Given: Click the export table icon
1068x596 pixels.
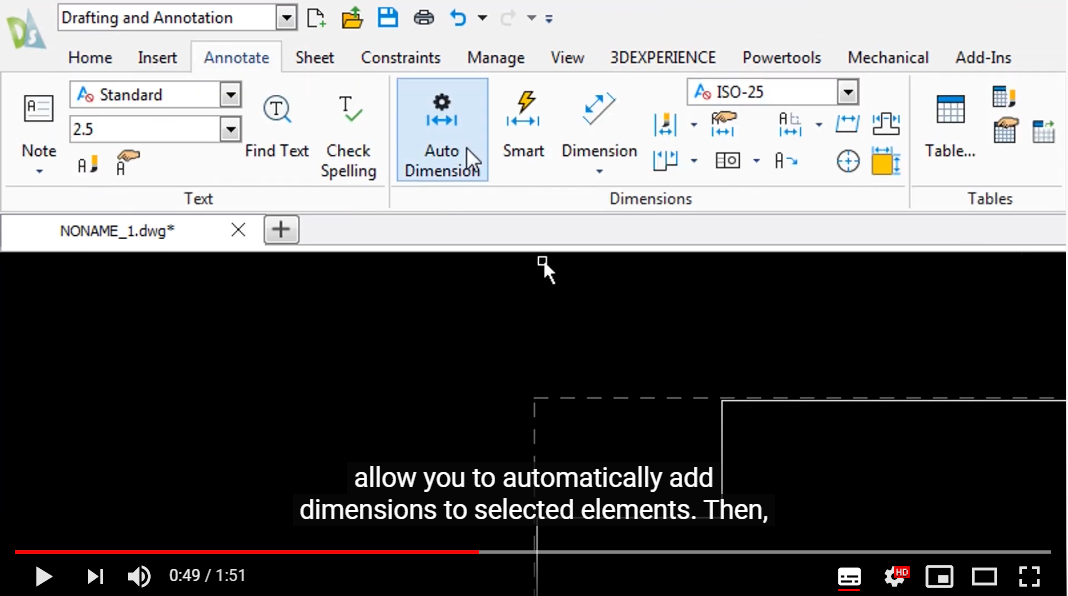Looking at the screenshot, I should click(x=1043, y=131).
